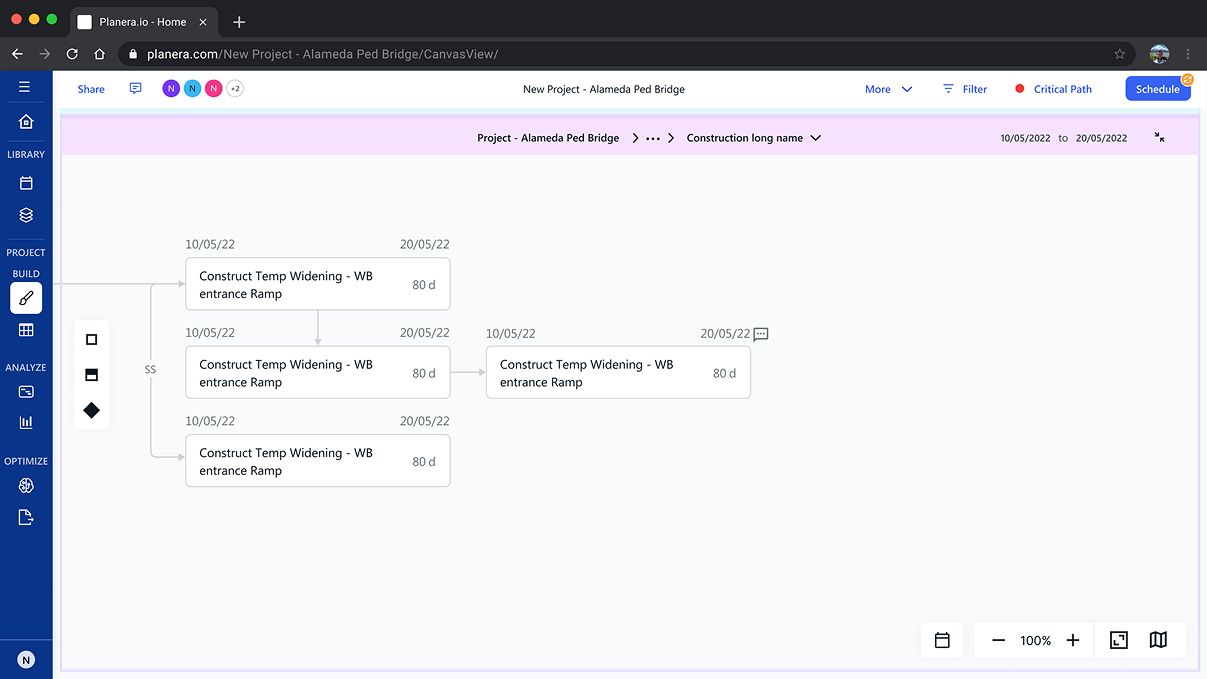1207x679 pixels.
Task: Select the Build canvas brush icon
Action: pyautogui.click(x=26, y=298)
